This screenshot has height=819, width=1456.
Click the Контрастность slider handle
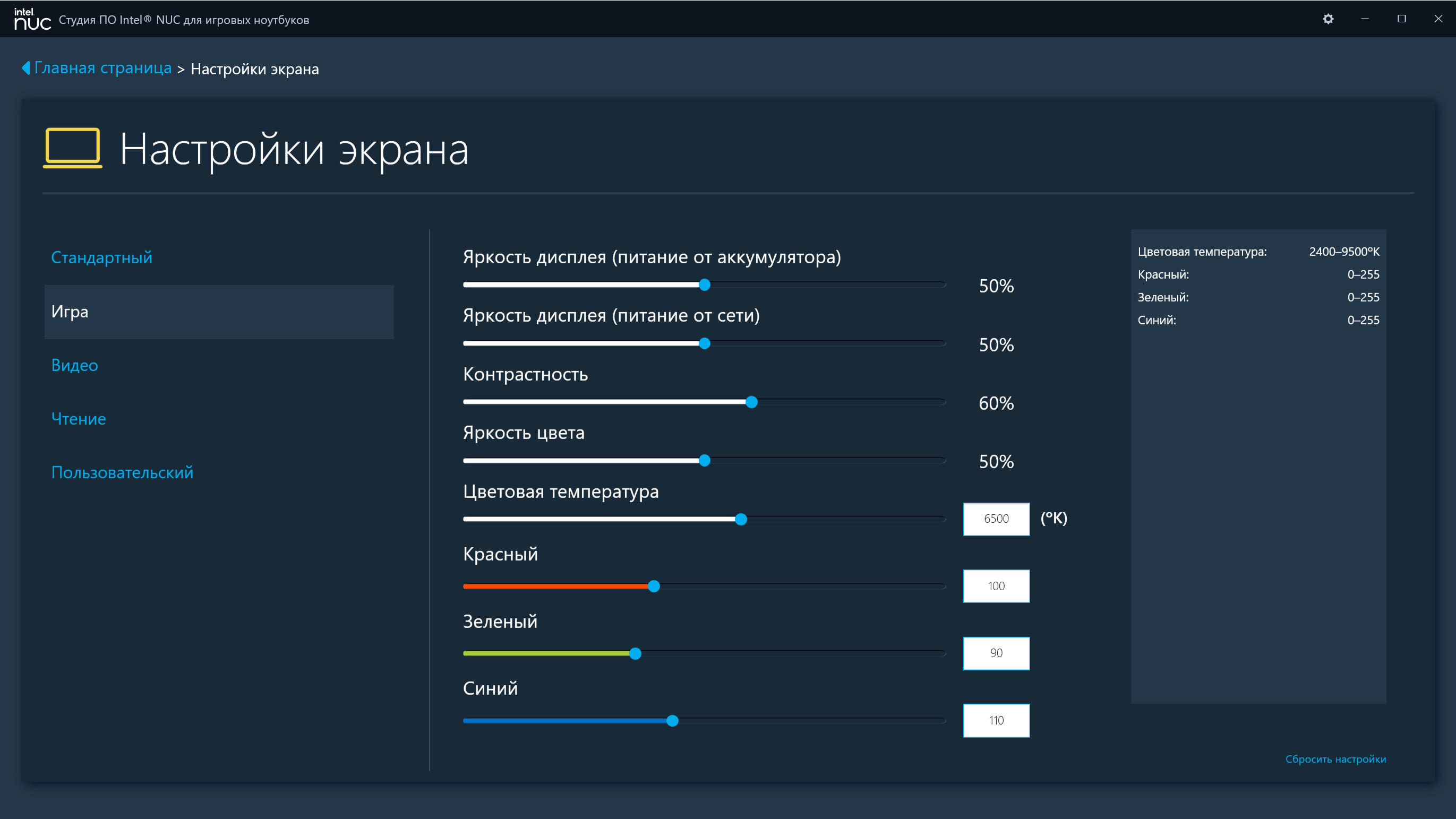(751, 402)
